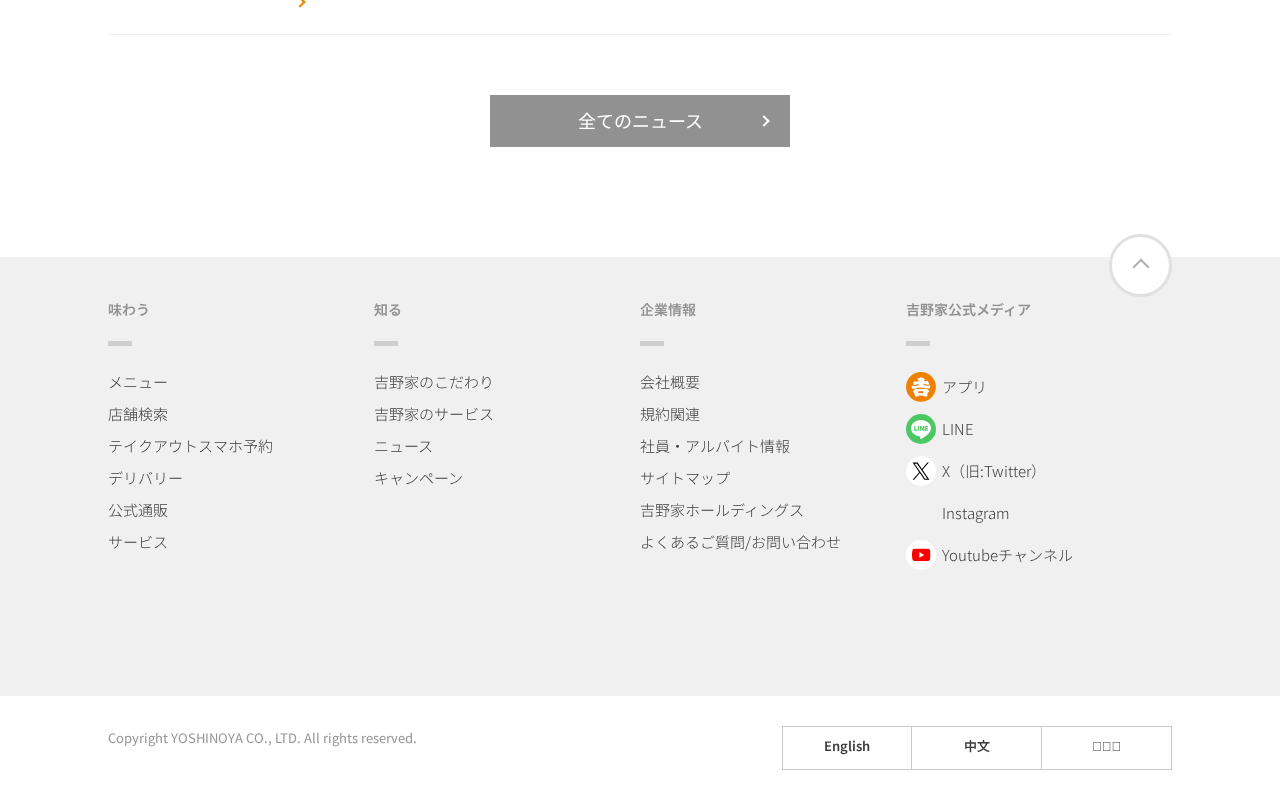Open 会社概要 company overview
Screen dimensions: 1280x800
click(x=670, y=382)
